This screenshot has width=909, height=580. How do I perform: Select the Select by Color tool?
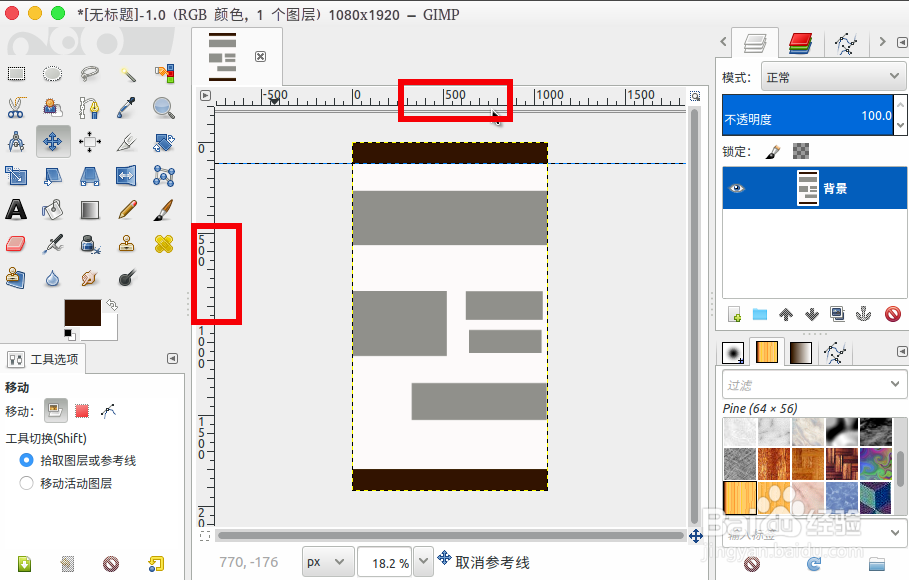(164, 74)
